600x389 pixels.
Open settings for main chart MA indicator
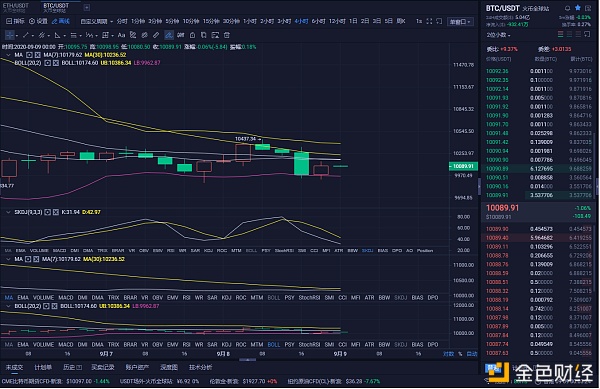tap(29, 55)
